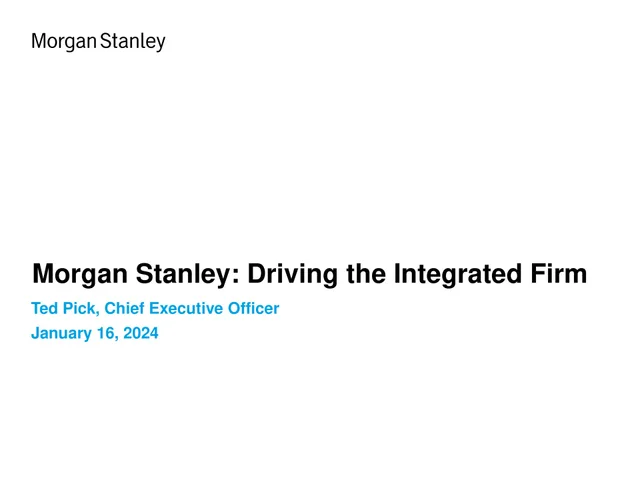Click the day number 16 in the date
The height and width of the screenshot is (480, 640).
point(106,333)
